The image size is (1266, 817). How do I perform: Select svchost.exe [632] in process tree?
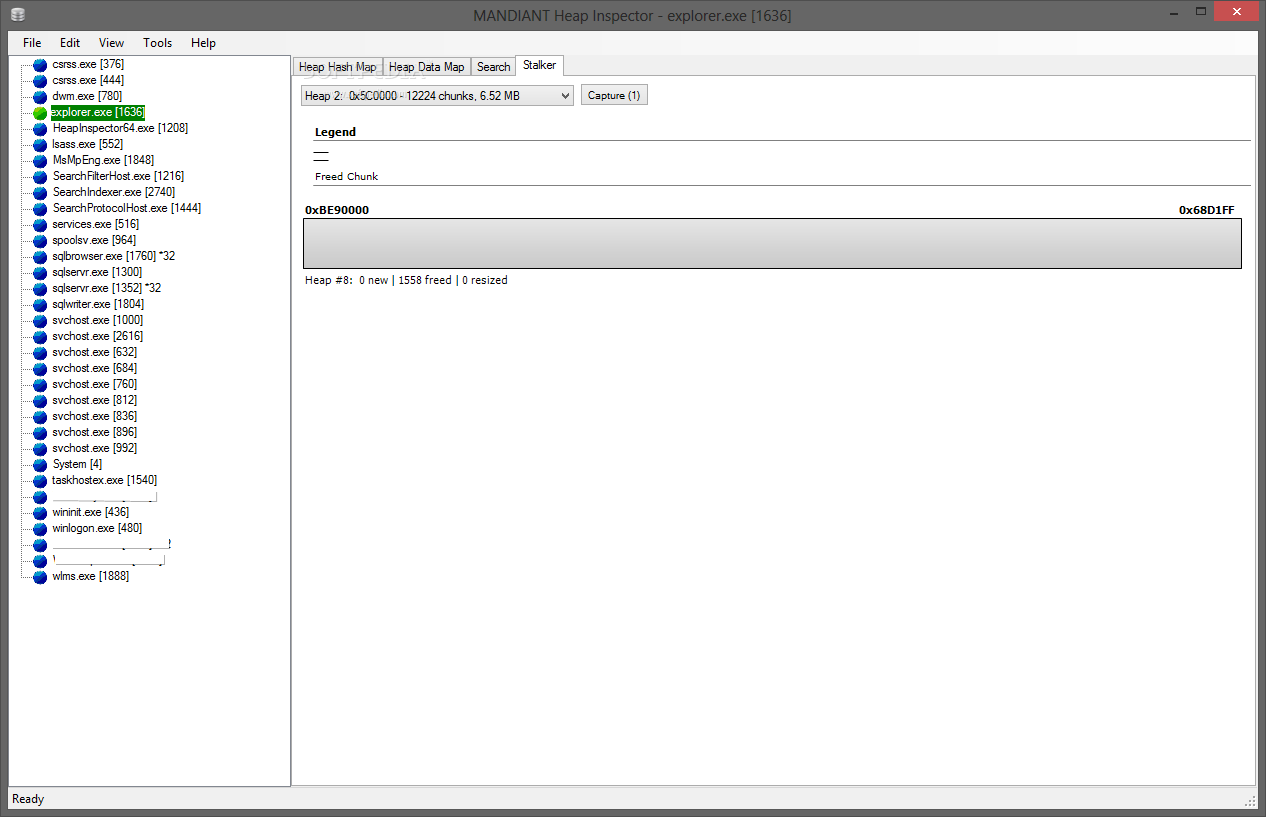(x=95, y=352)
